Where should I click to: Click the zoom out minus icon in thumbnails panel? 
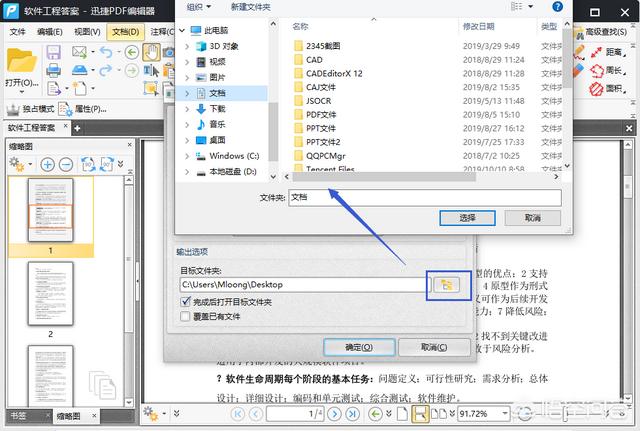pos(66,164)
